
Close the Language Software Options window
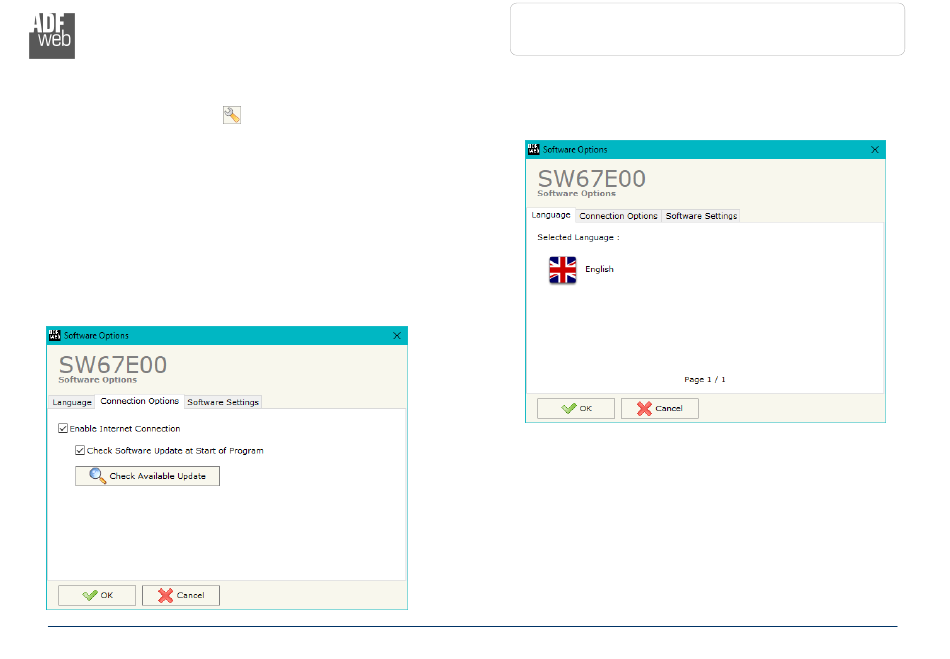pyautogui.click(x=874, y=150)
